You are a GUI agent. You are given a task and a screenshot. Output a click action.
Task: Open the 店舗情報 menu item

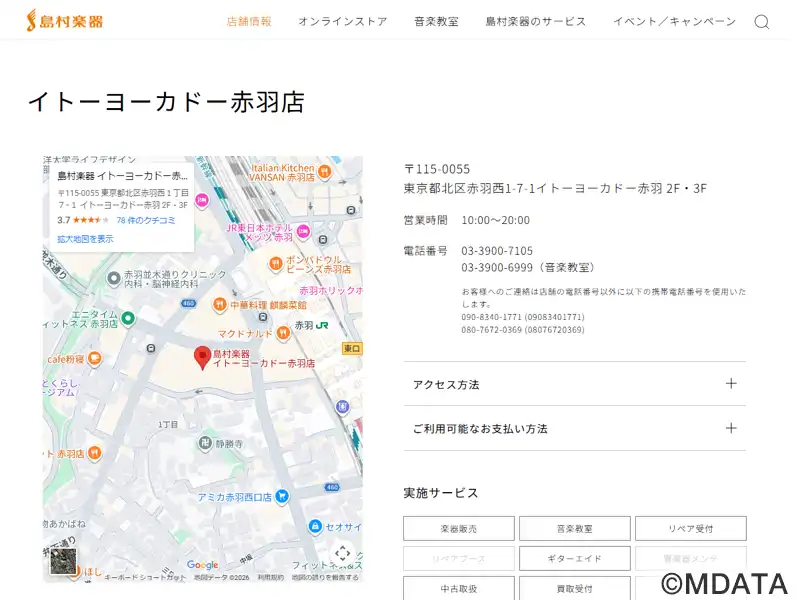pyautogui.click(x=249, y=22)
